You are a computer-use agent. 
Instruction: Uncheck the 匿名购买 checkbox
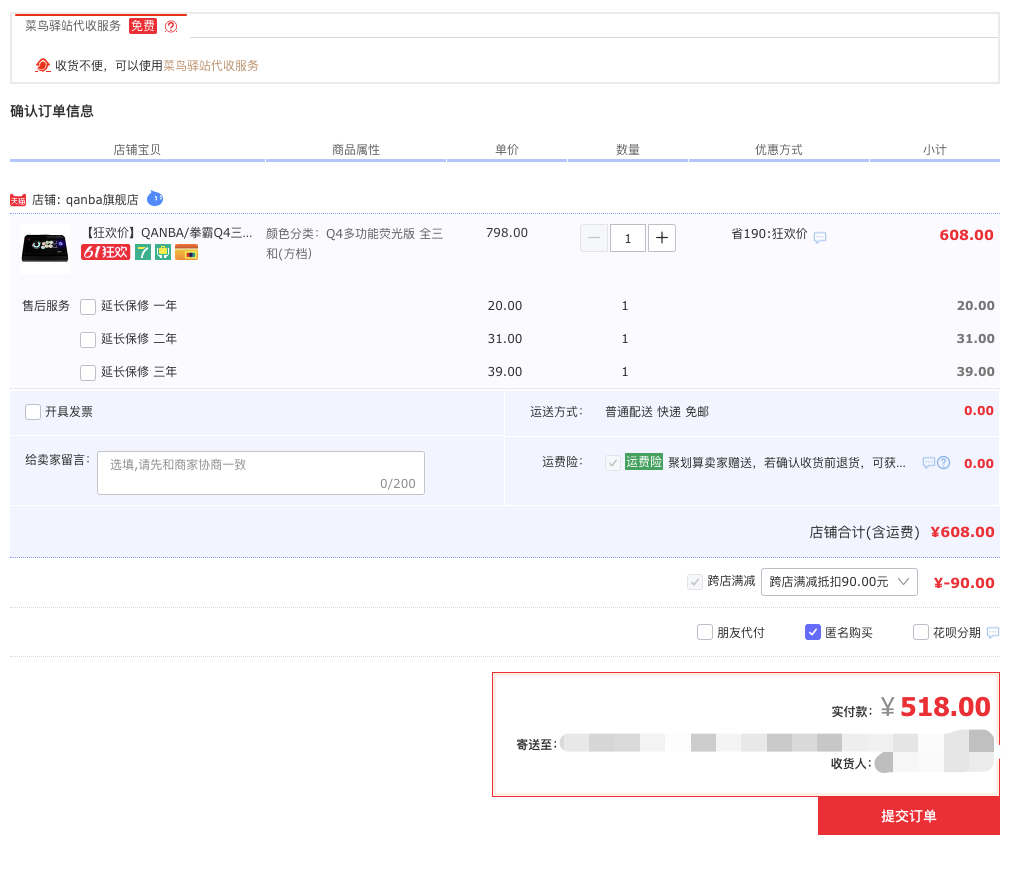tap(813, 632)
